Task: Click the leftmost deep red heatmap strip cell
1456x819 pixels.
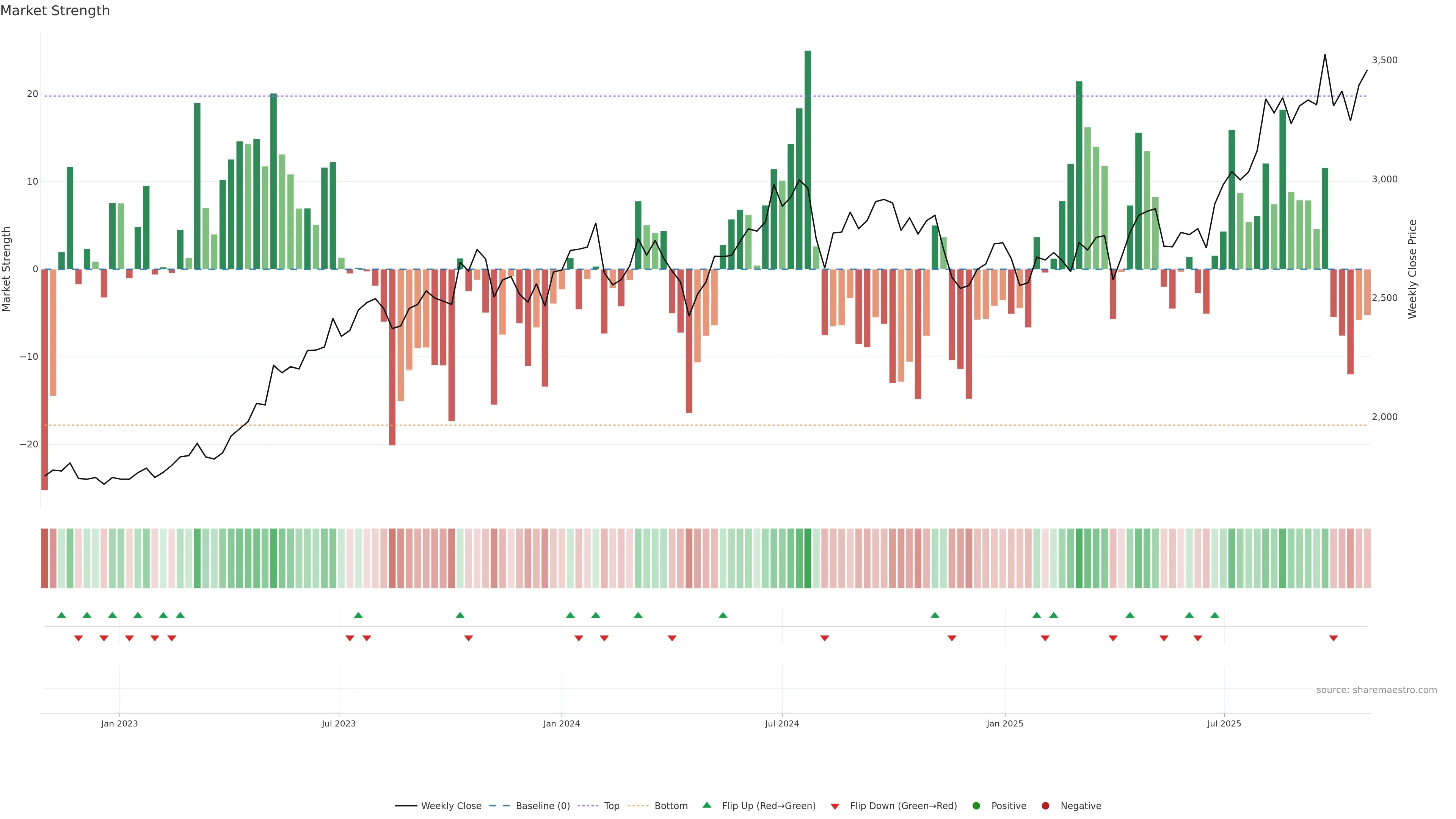Action: pos(44,558)
